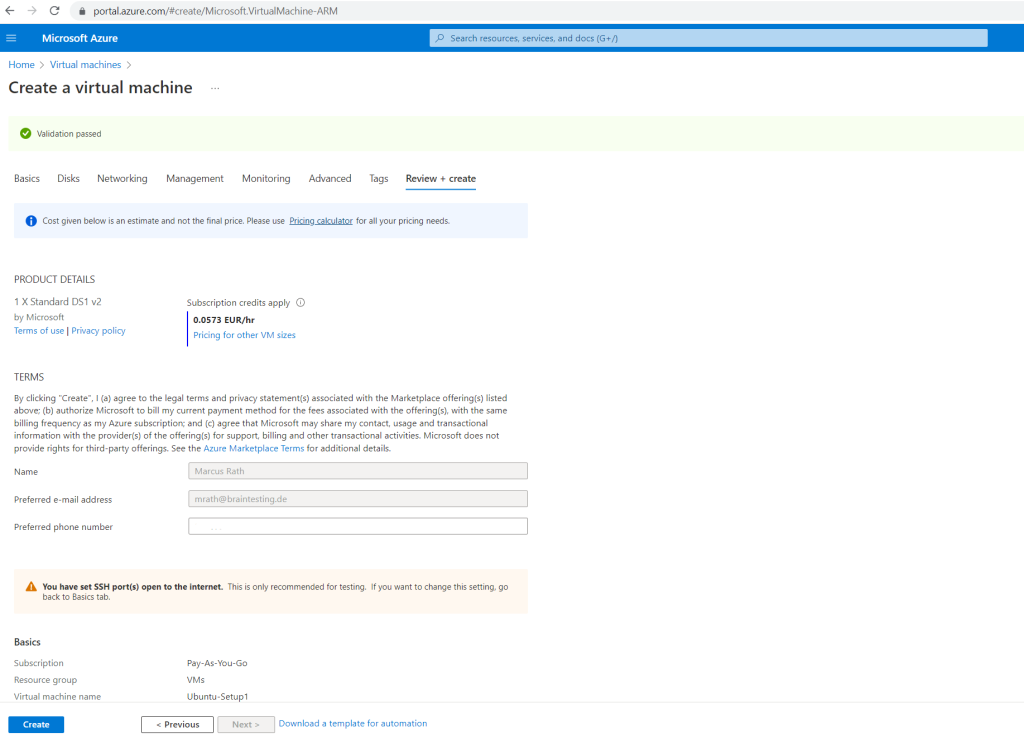
Task: Open the Management tab
Action: pos(195,178)
